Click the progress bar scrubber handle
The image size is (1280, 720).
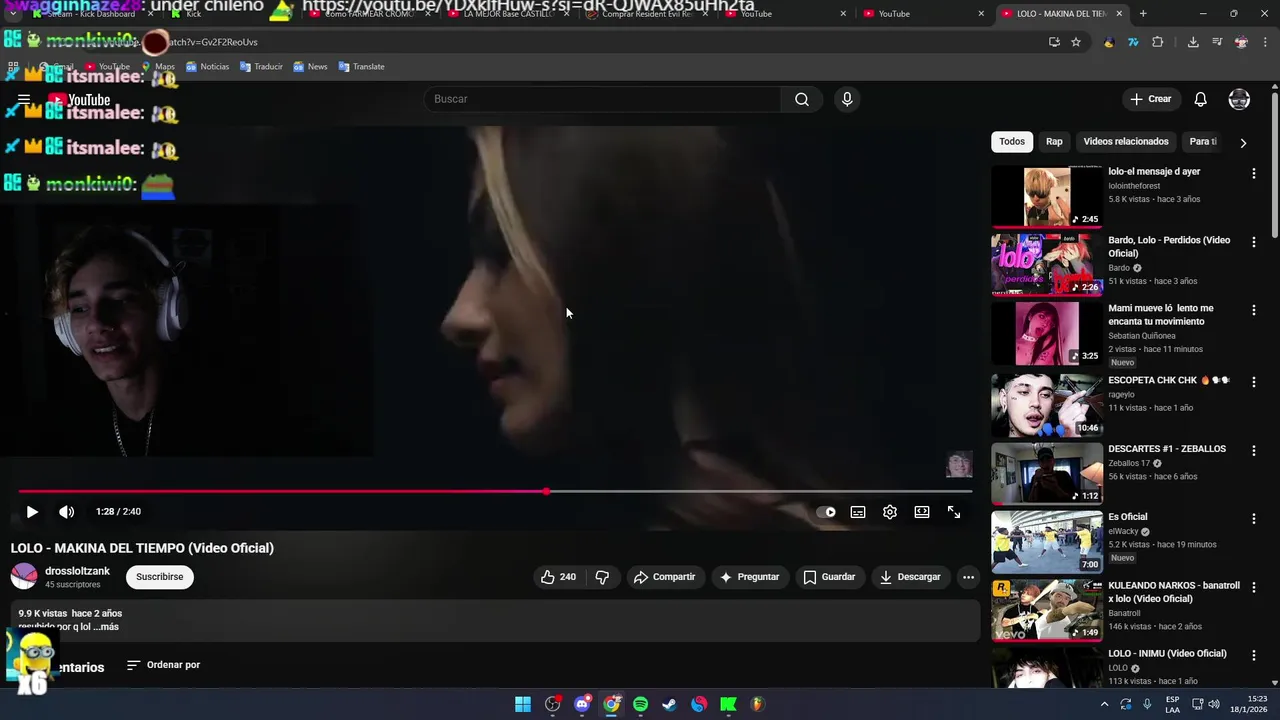click(546, 491)
